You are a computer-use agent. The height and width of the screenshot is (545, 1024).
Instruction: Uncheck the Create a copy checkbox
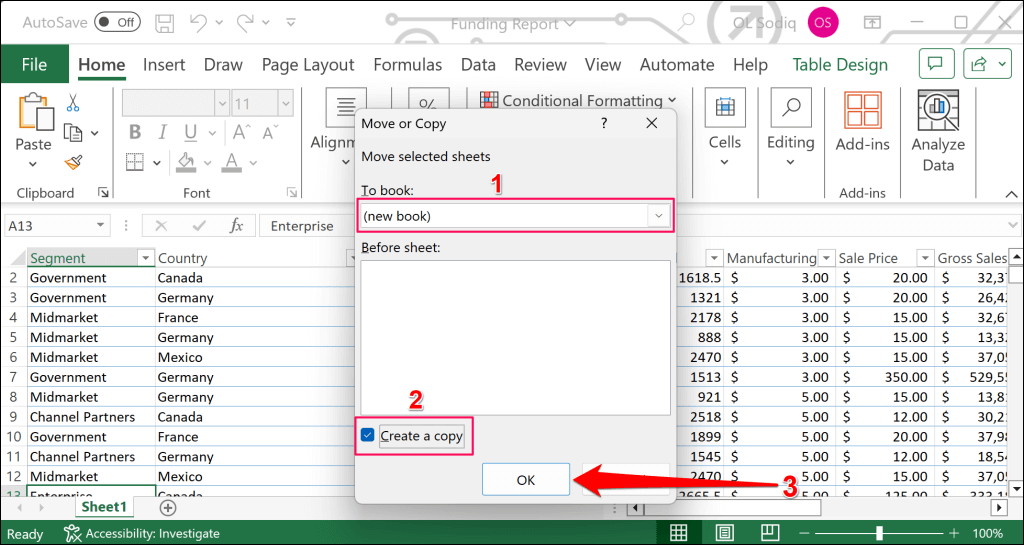tap(368, 435)
